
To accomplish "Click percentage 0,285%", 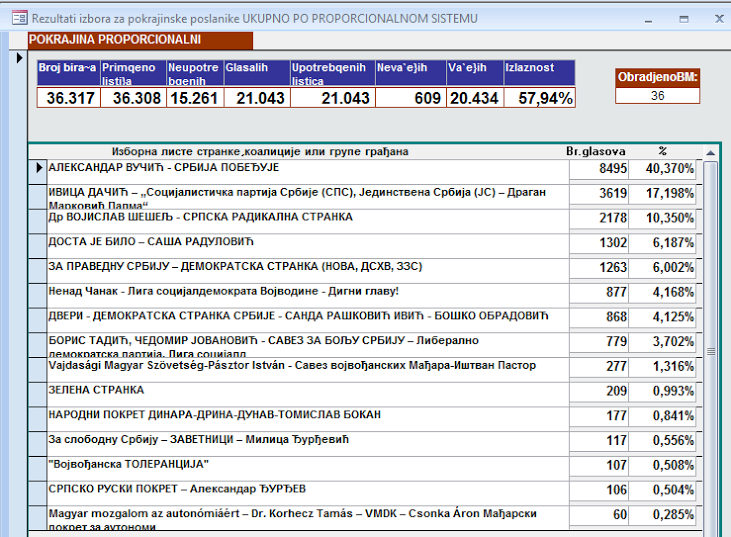I will [662, 515].
